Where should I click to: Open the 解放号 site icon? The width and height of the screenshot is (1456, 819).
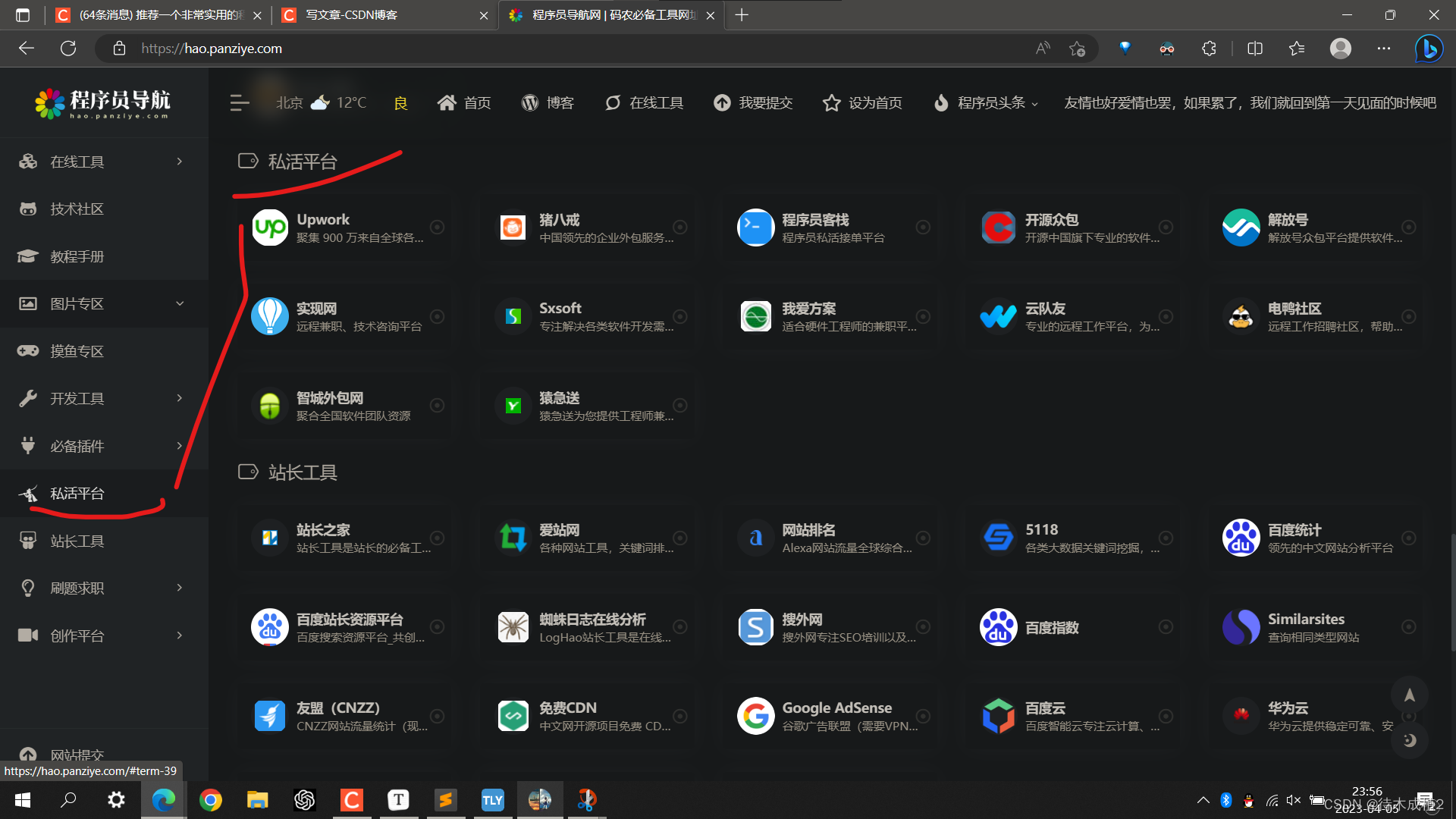(x=1241, y=227)
